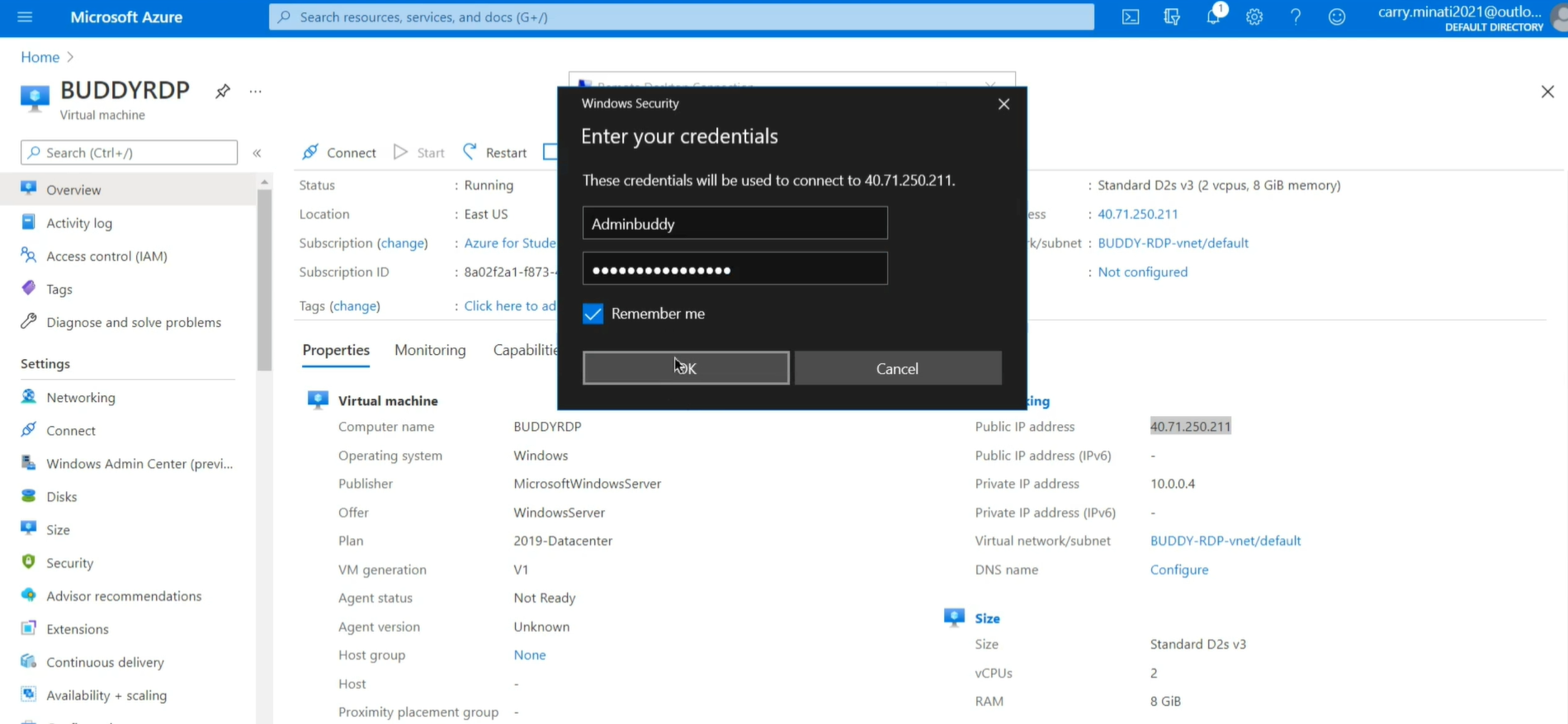Open the feedback smiley icon
This screenshot has width=1568, height=724.
coord(1337,17)
